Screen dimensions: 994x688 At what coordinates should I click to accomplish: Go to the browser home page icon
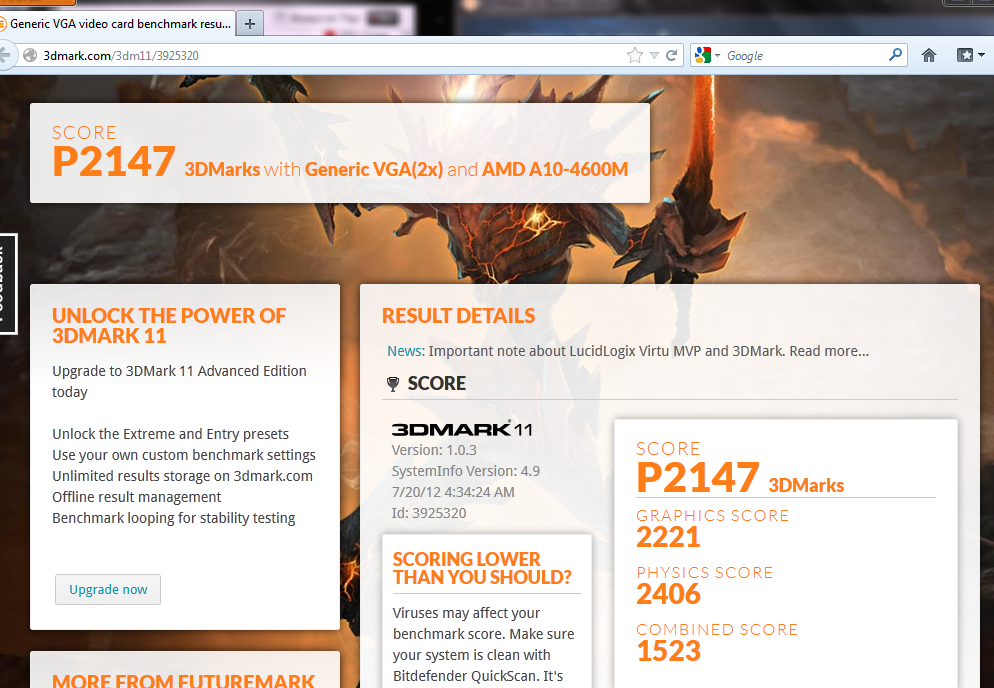tap(929, 56)
